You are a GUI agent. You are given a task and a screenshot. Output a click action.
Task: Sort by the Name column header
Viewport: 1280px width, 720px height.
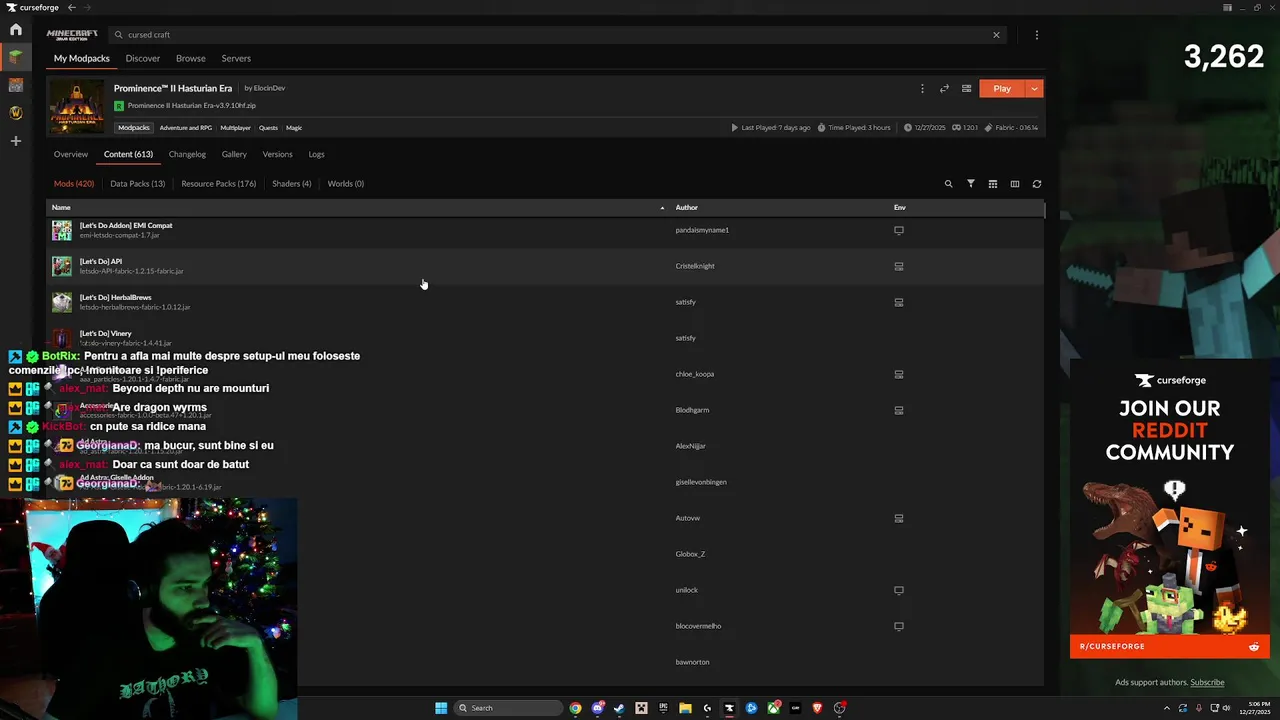61,207
